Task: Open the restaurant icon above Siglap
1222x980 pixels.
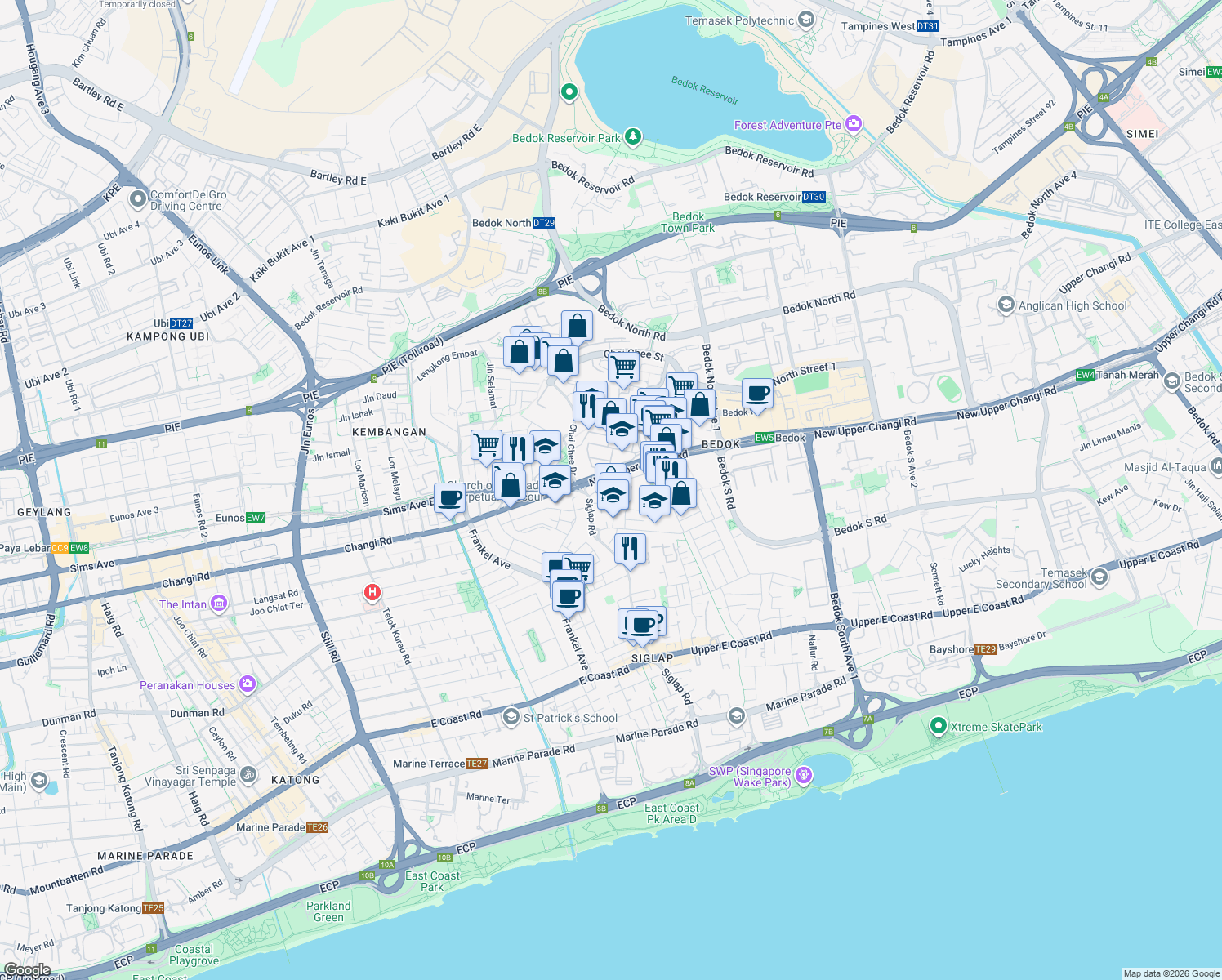Action: pyautogui.click(x=629, y=547)
